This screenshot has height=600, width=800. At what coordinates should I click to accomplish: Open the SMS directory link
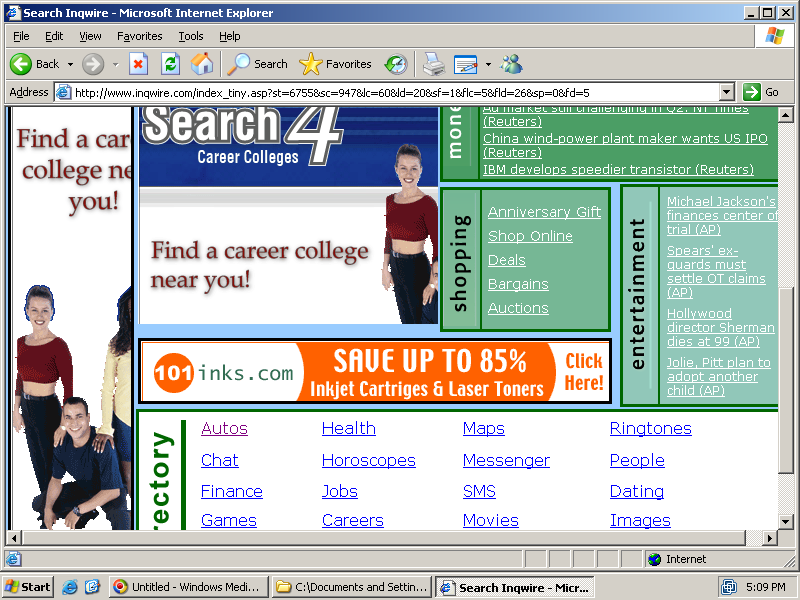(x=479, y=491)
